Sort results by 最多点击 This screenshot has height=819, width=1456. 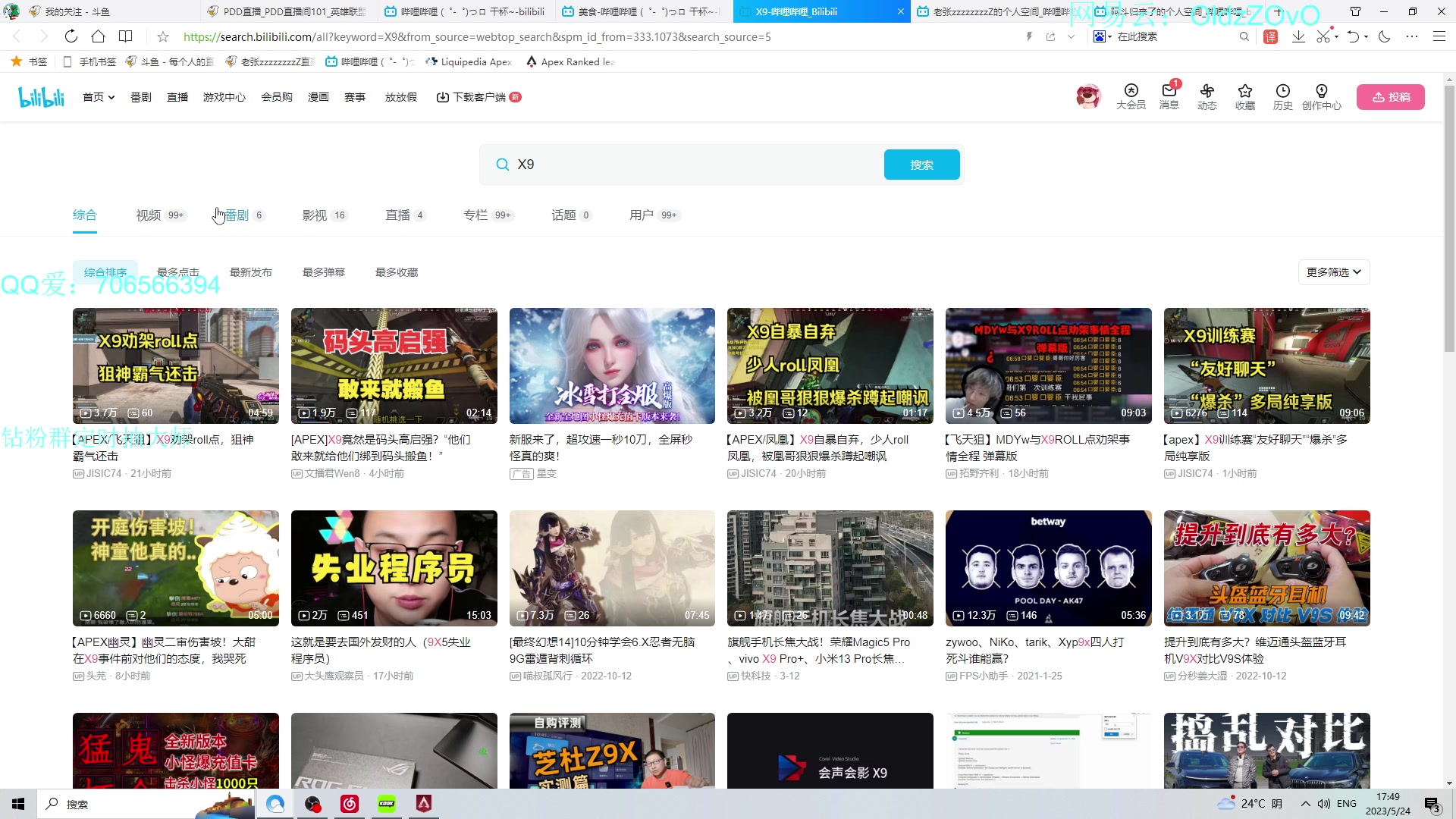pos(177,272)
